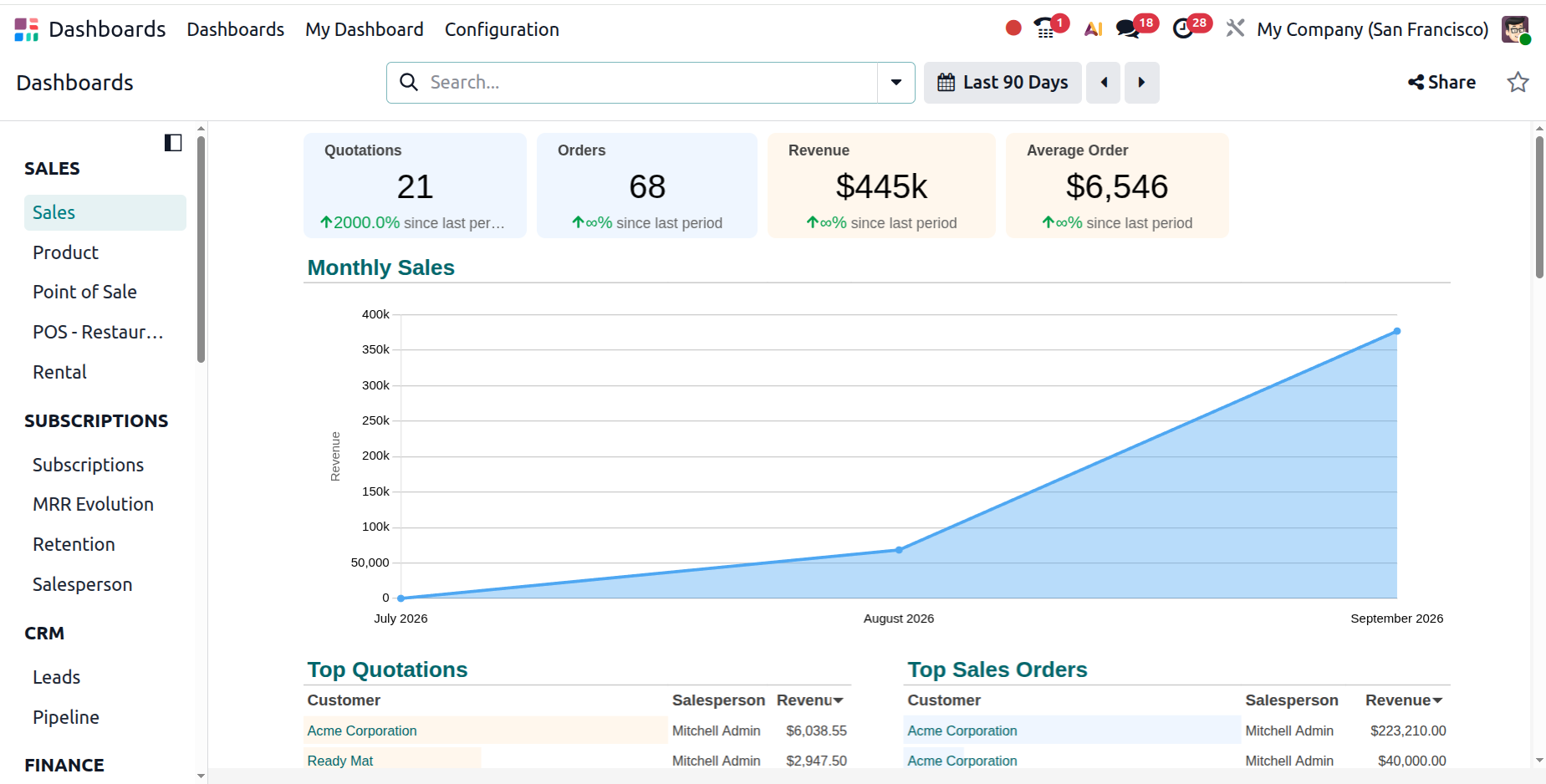Image resolution: width=1546 pixels, height=784 pixels.
Task: Click the Dashboards breadcrumb title
Action: 75,83
